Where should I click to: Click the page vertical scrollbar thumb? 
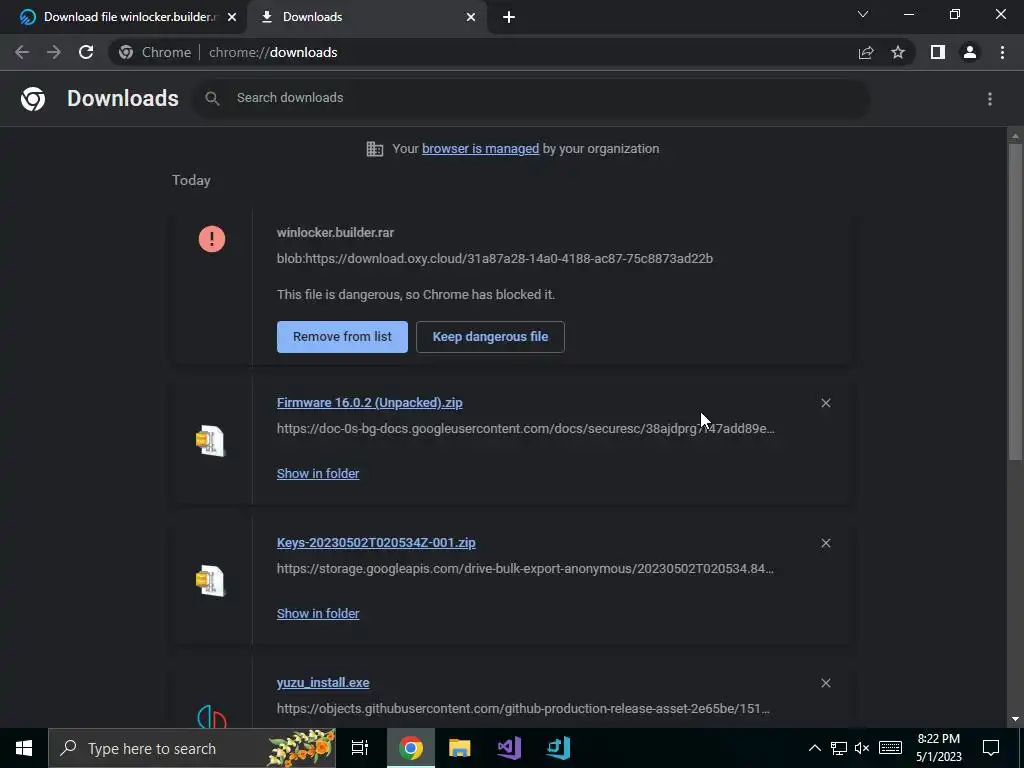click(1015, 302)
